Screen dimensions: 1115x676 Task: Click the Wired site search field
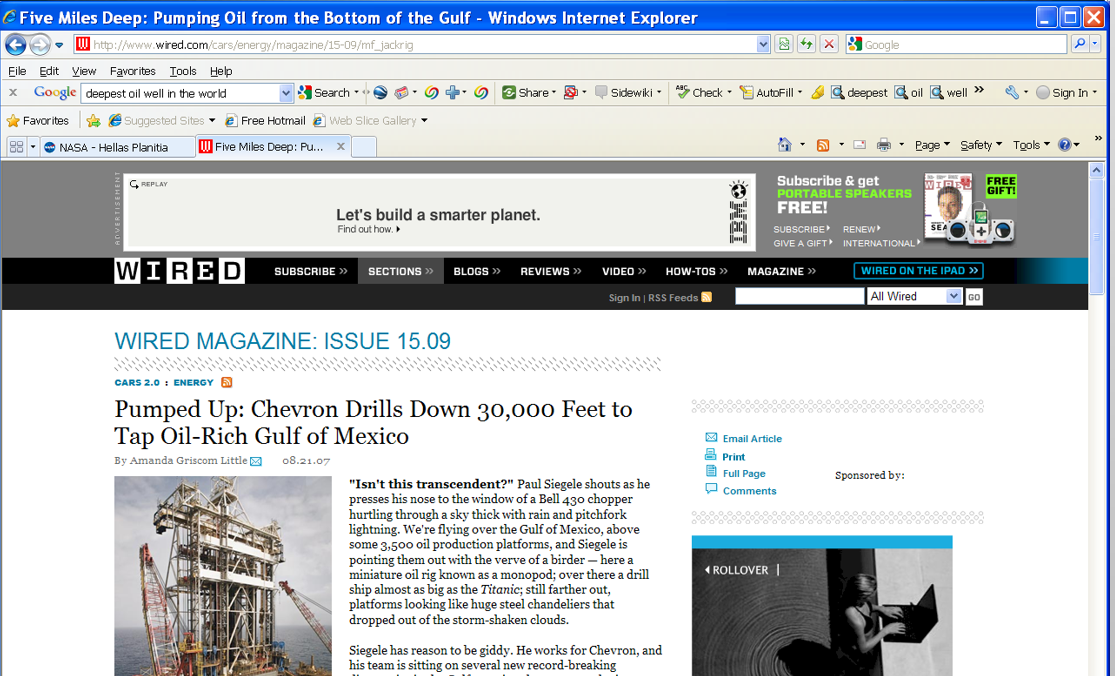click(x=799, y=296)
